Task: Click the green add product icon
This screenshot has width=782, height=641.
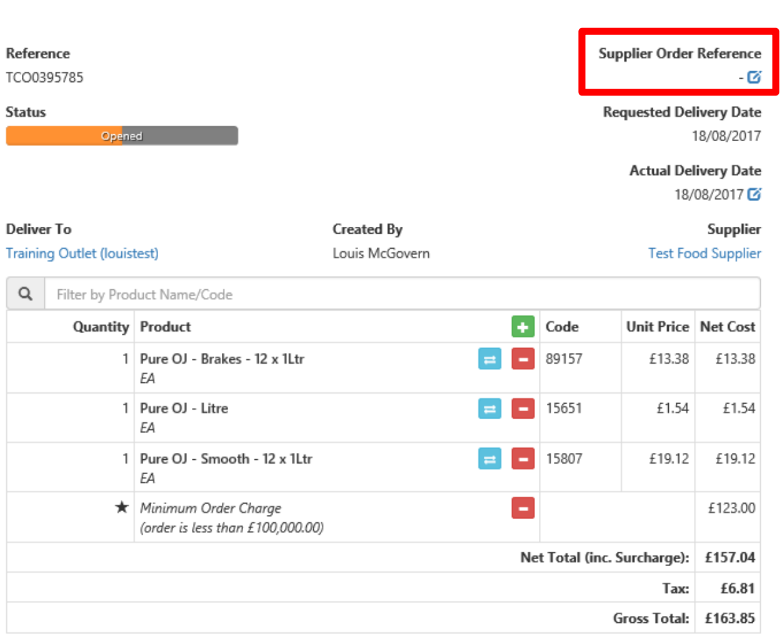Action: pyautogui.click(x=522, y=327)
